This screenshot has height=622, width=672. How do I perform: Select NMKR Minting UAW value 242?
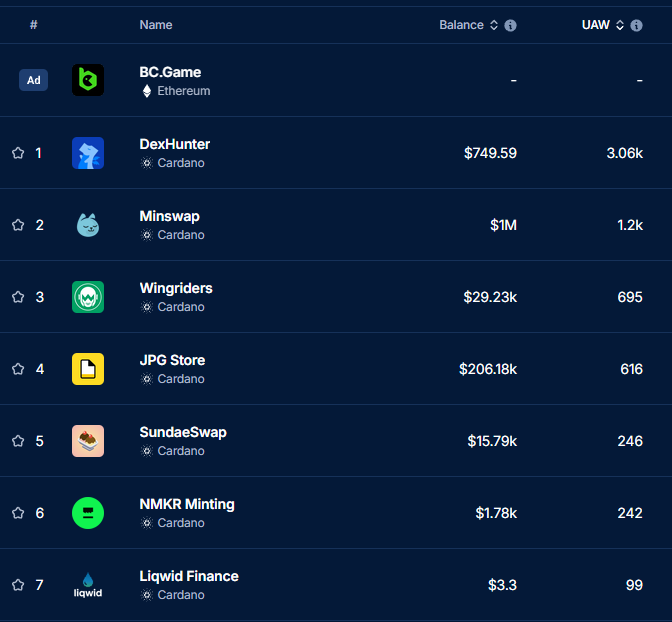pos(630,513)
